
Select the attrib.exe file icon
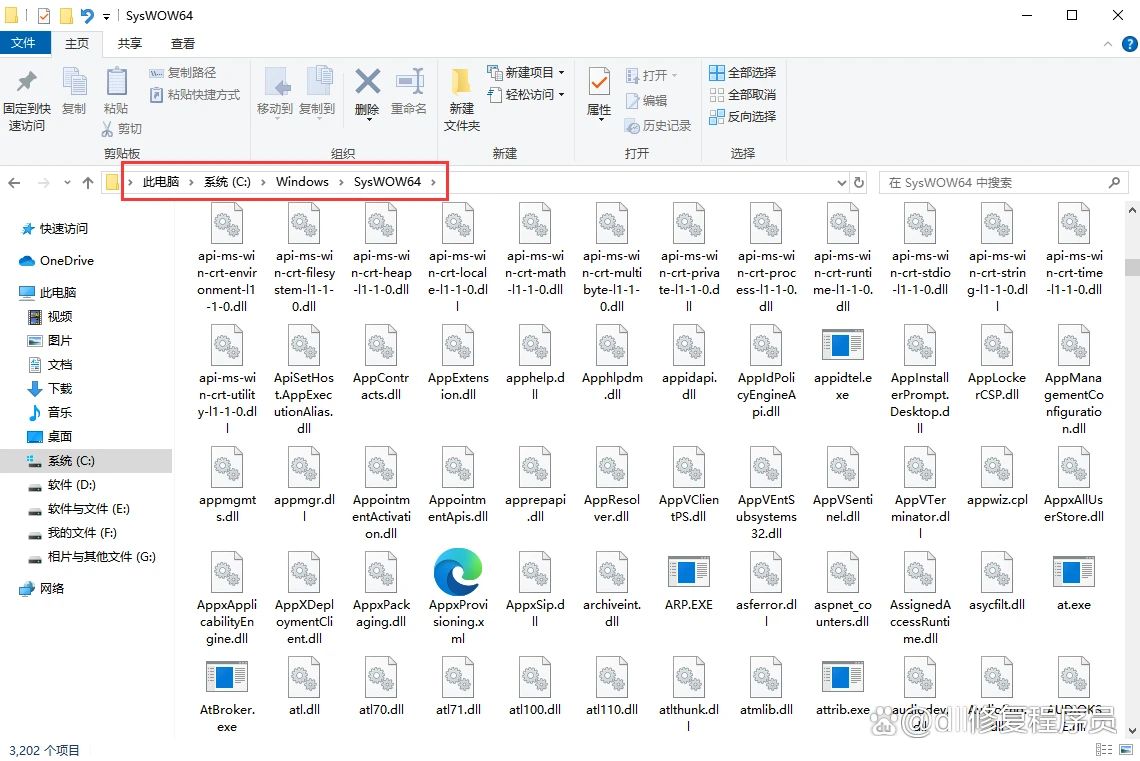(843, 677)
